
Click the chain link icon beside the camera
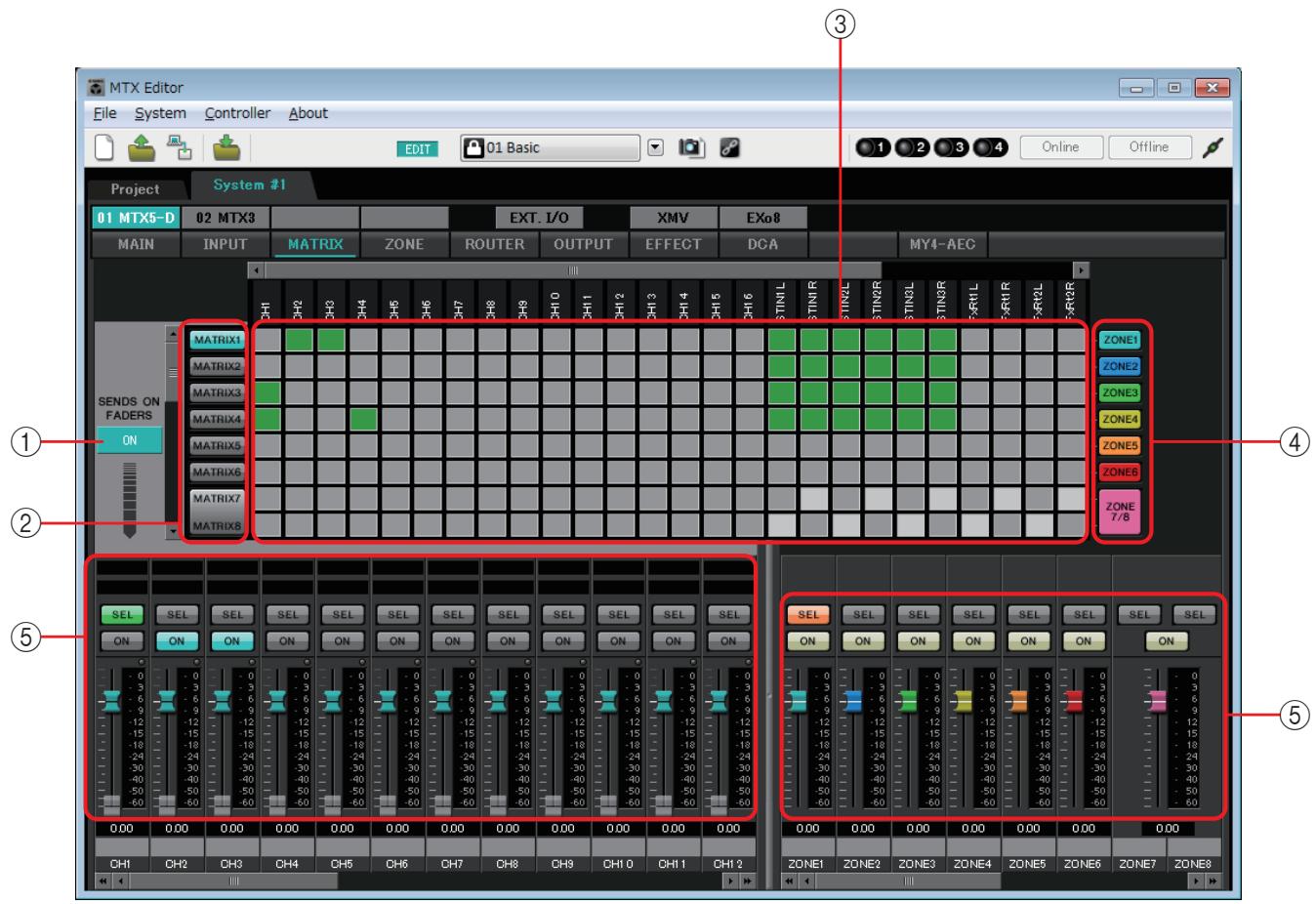728,148
